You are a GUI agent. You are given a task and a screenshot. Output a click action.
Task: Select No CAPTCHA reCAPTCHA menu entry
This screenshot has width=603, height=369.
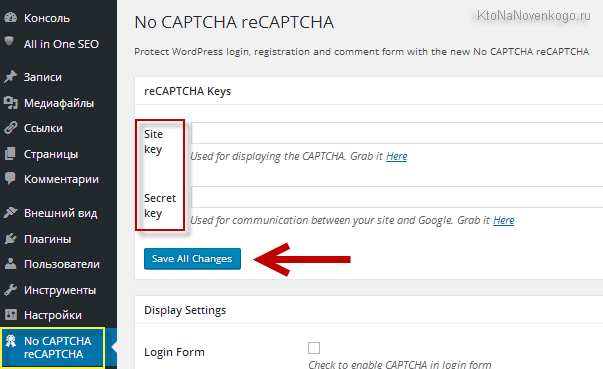pos(58,347)
